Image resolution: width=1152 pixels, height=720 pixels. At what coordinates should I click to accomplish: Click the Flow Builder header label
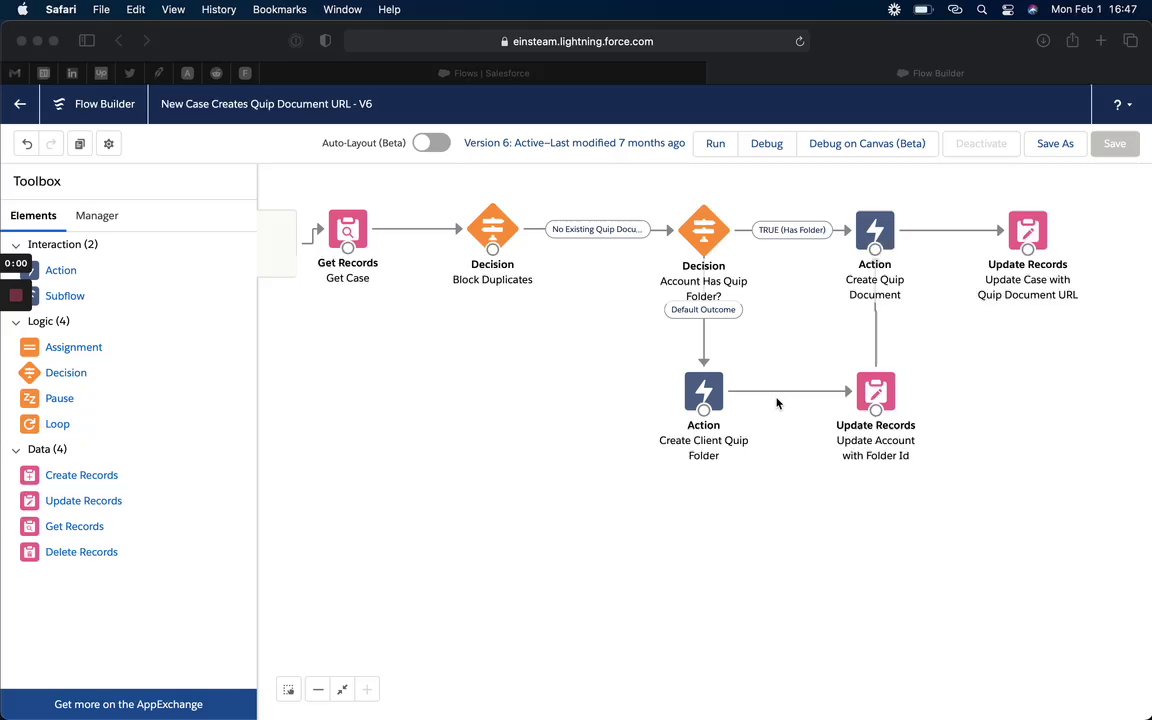[x=104, y=104]
